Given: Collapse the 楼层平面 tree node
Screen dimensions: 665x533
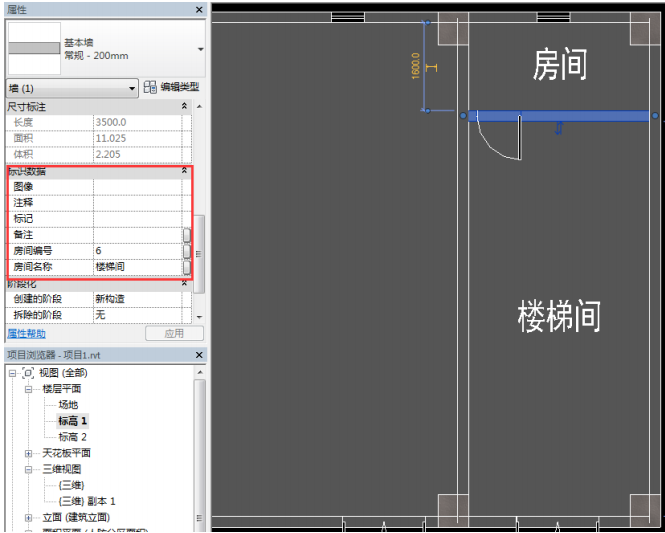Looking at the screenshot, I should pyautogui.click(x=28, y=389).
